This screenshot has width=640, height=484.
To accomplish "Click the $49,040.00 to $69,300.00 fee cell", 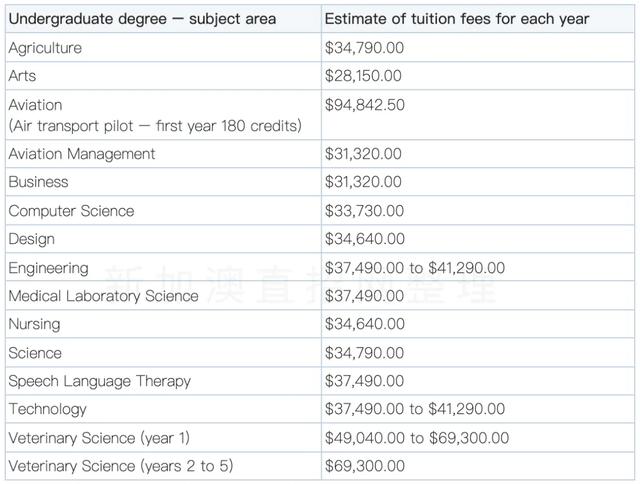I will pos(416,438).
